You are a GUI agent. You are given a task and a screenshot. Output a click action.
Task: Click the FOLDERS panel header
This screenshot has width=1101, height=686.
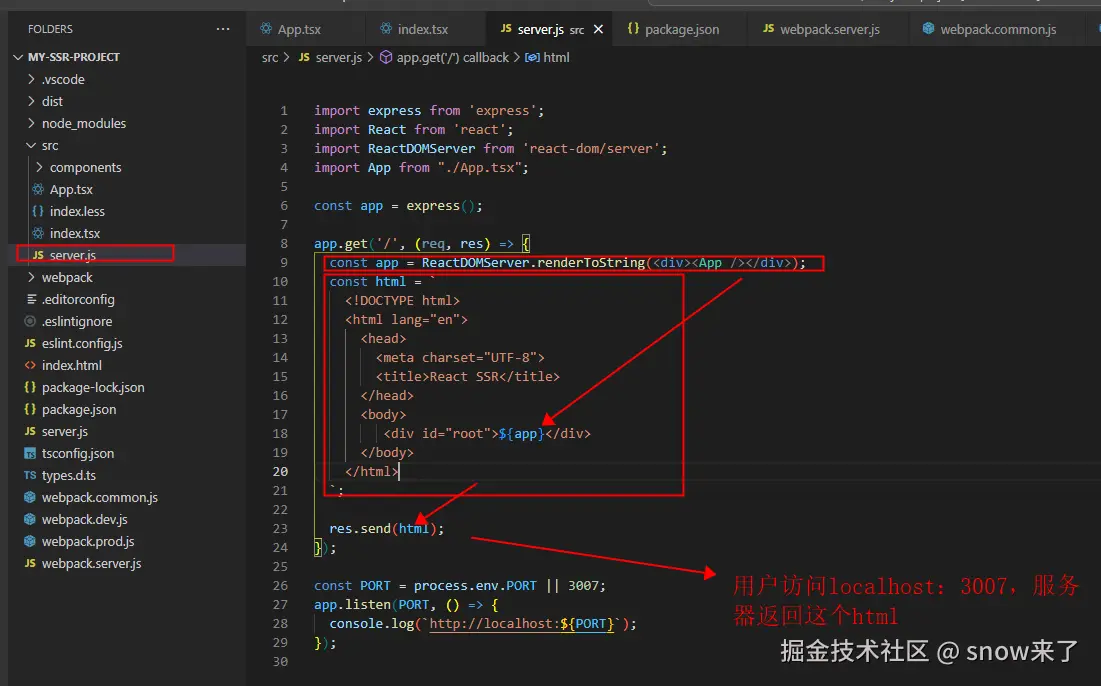coord(50,29)
